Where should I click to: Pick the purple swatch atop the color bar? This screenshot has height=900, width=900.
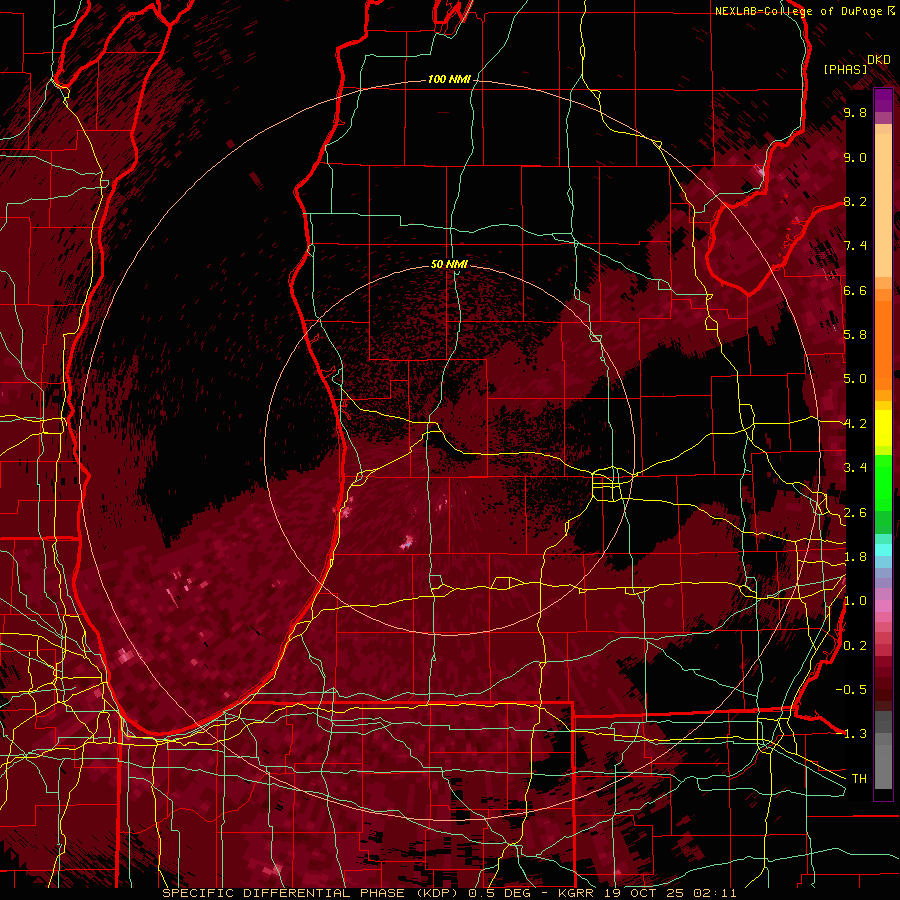coord(883,100)
